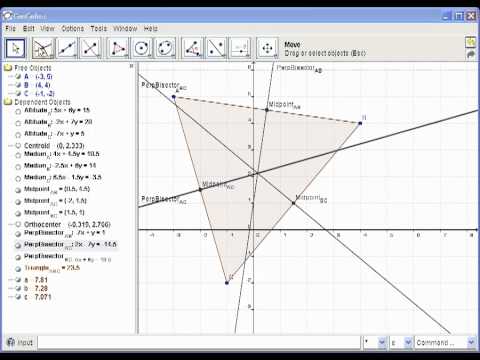Collapse the Free Objects folder
Screen dimensions: 480x360
[x=8, y=68]
